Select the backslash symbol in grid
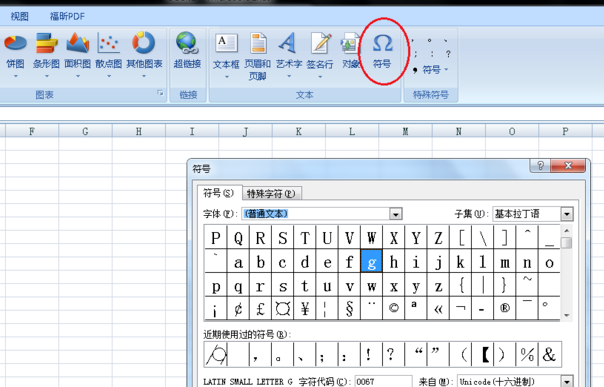The image size is (604, 387). pyautogui.click(x=483, y=238)
